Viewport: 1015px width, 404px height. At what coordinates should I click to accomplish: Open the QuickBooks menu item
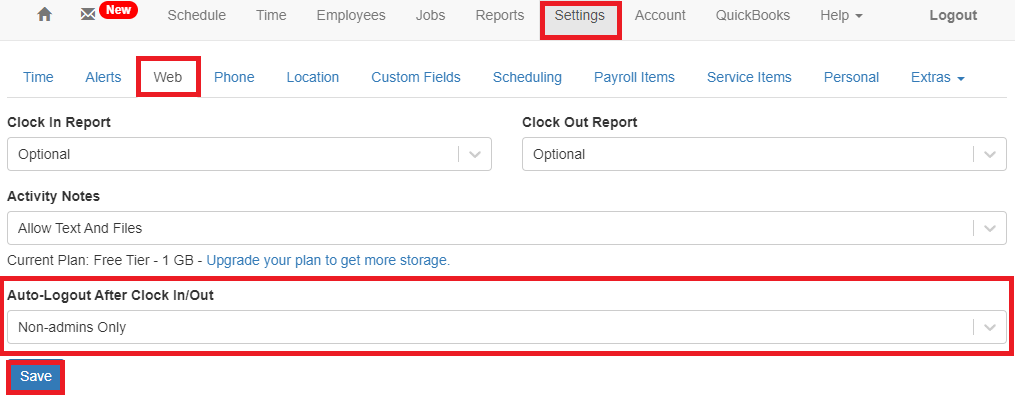[752, 15]
